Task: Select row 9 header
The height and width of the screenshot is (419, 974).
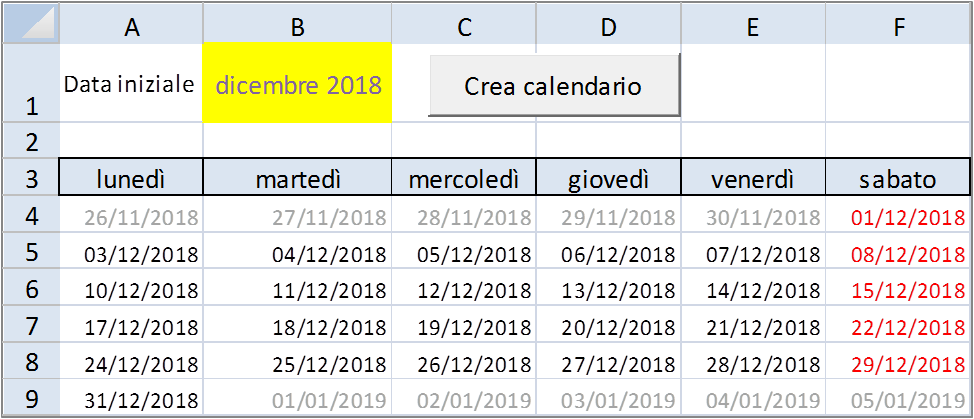Action: coord(30,400)
